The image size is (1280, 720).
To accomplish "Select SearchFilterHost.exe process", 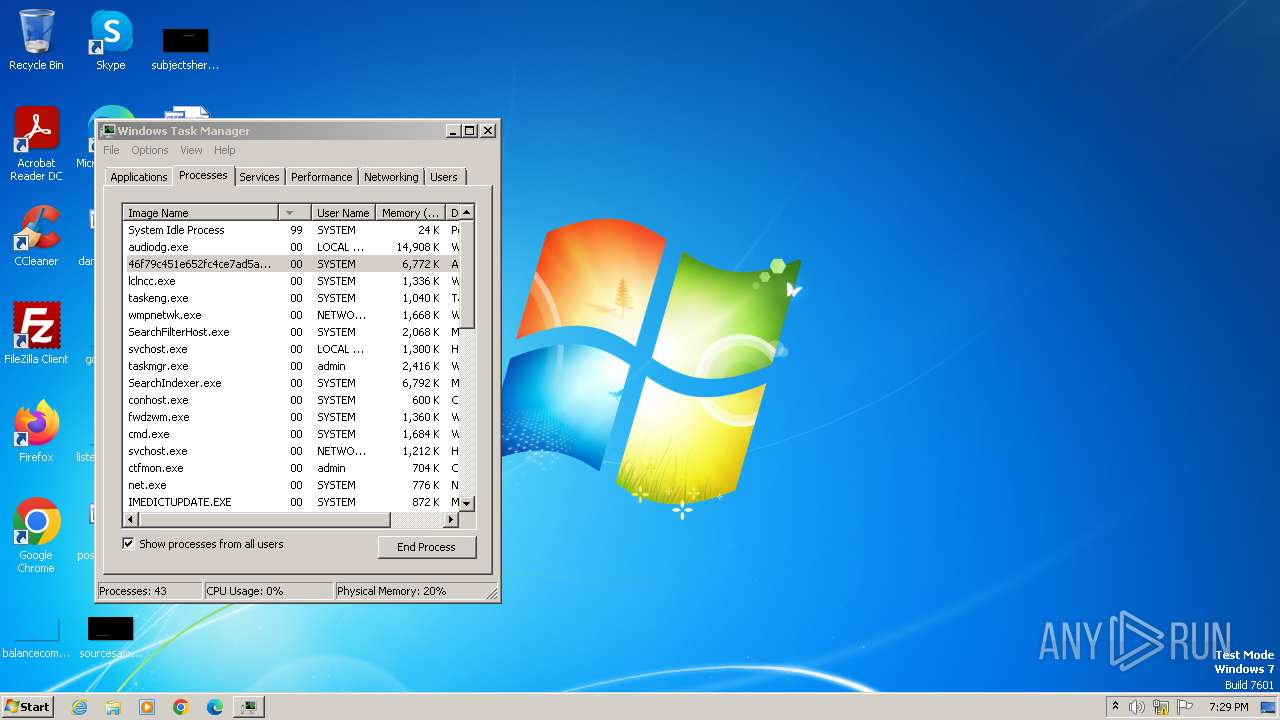I will click(291, 332).
